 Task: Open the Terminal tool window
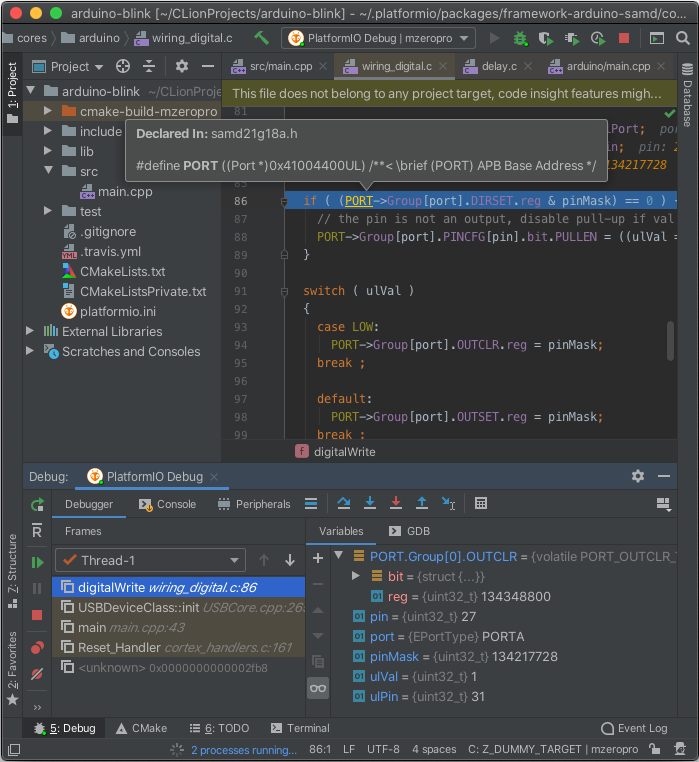pyautogui.click(x=300, y=728)
